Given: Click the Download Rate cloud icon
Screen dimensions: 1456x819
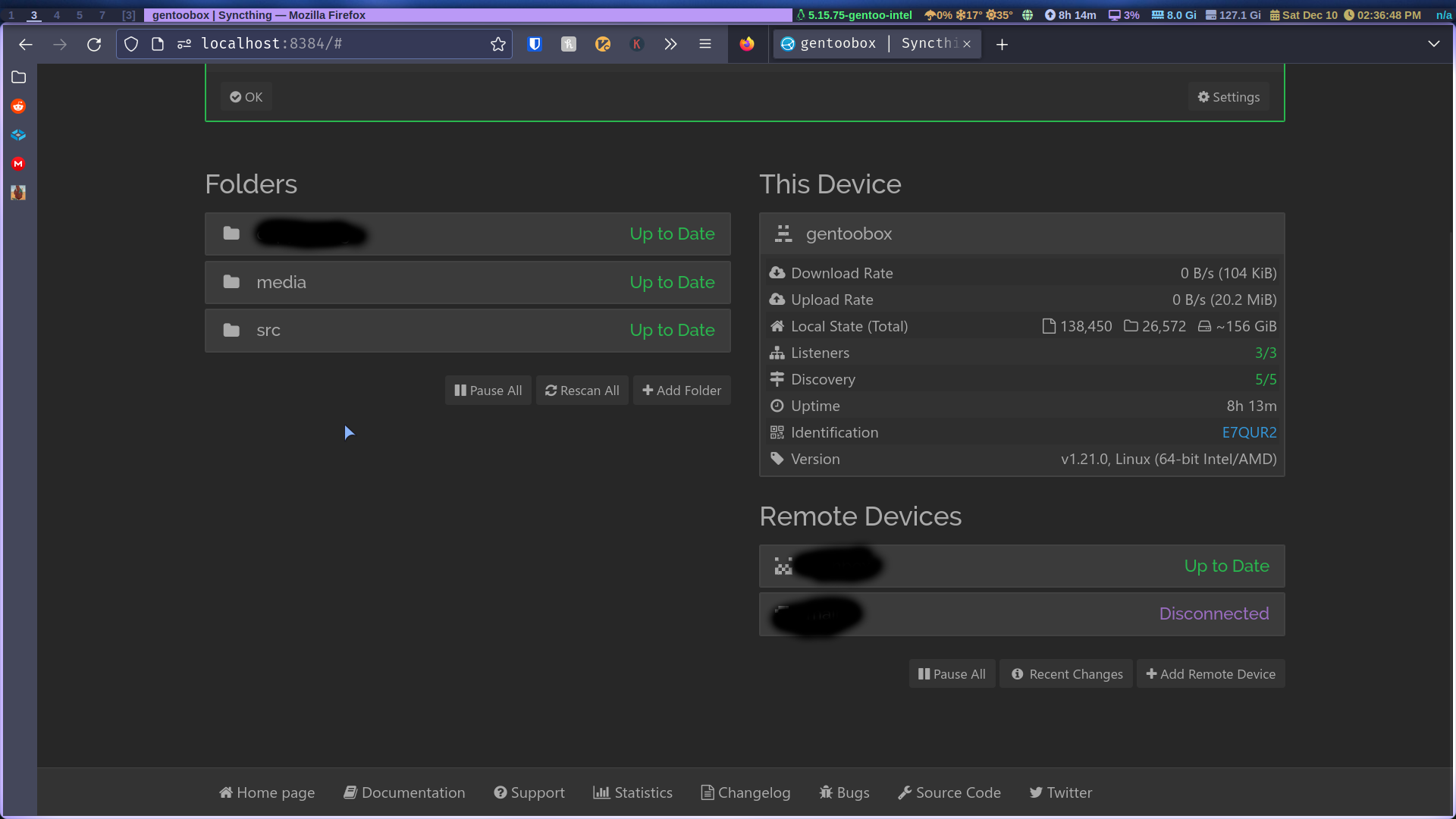Looking at the screenshot, I should coord(777,273).
